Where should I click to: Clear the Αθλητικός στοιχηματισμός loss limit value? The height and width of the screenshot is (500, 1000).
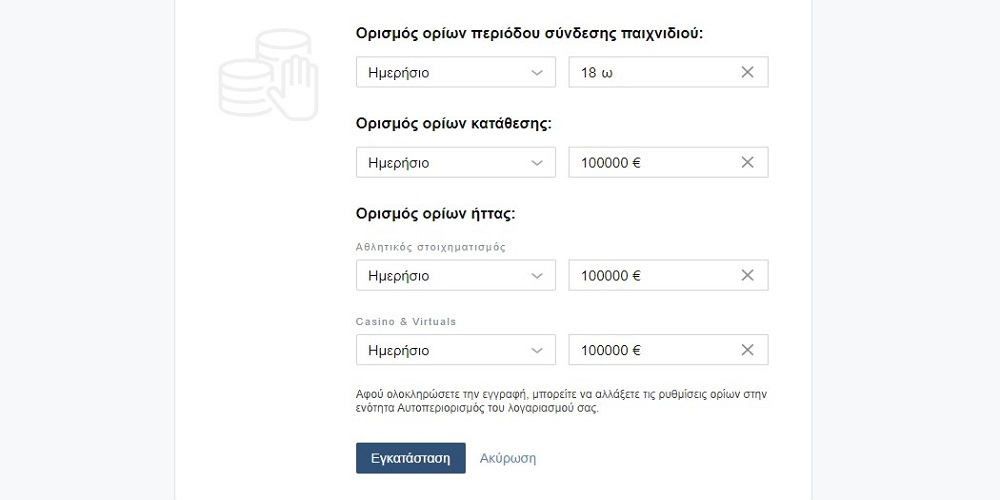(x=747, y=276)
